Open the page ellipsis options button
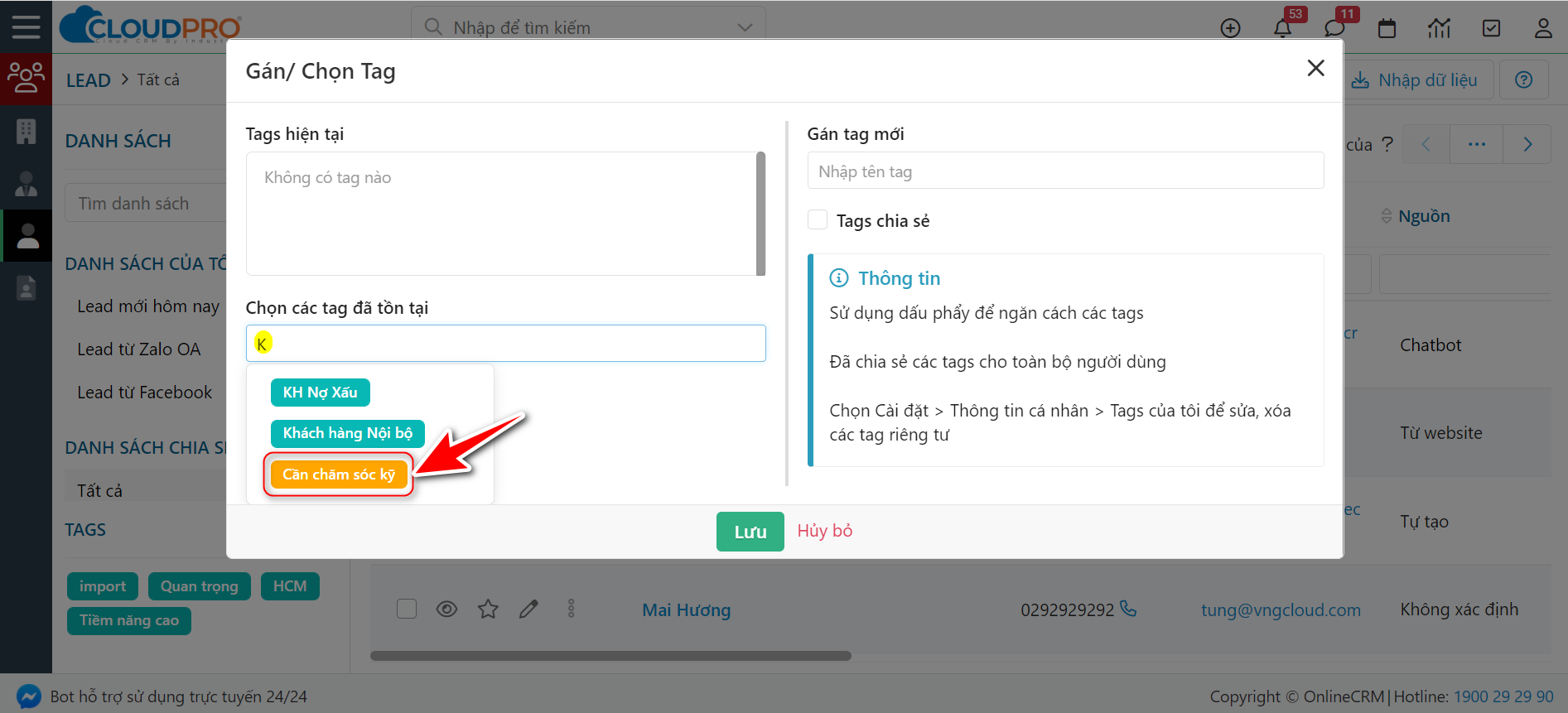The height and width of the screenshot is (713, 1568). point(1477,144)
